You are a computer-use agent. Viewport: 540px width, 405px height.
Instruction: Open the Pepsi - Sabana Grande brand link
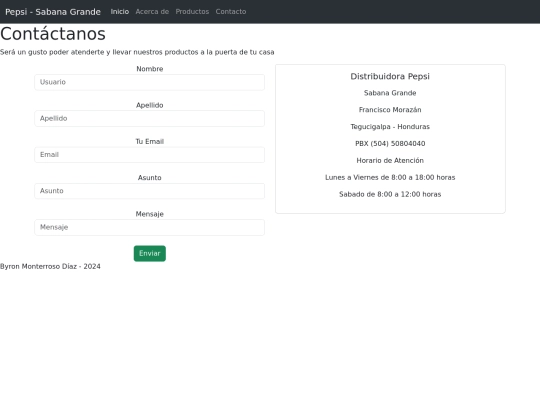(x=53, y=12)
